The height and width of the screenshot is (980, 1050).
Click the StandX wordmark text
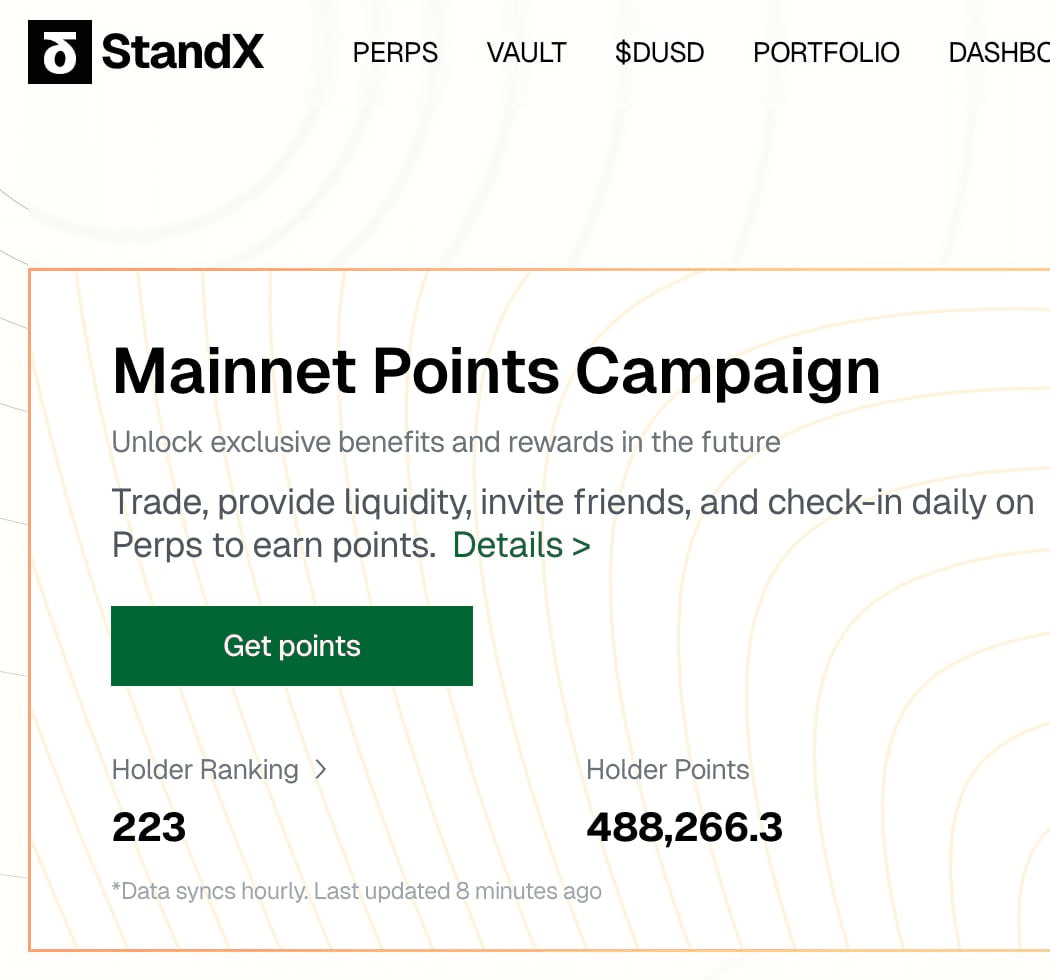pyautogui.click(x=183, y=52)
